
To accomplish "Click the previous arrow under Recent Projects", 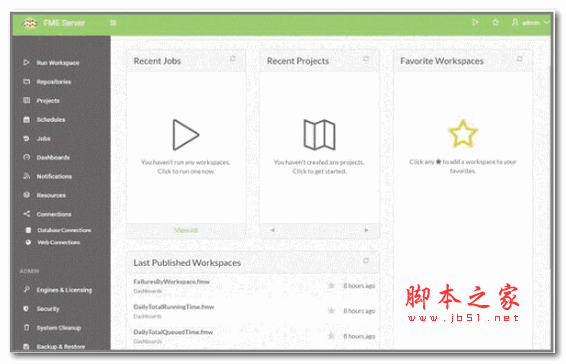I will tap(273, 230).
